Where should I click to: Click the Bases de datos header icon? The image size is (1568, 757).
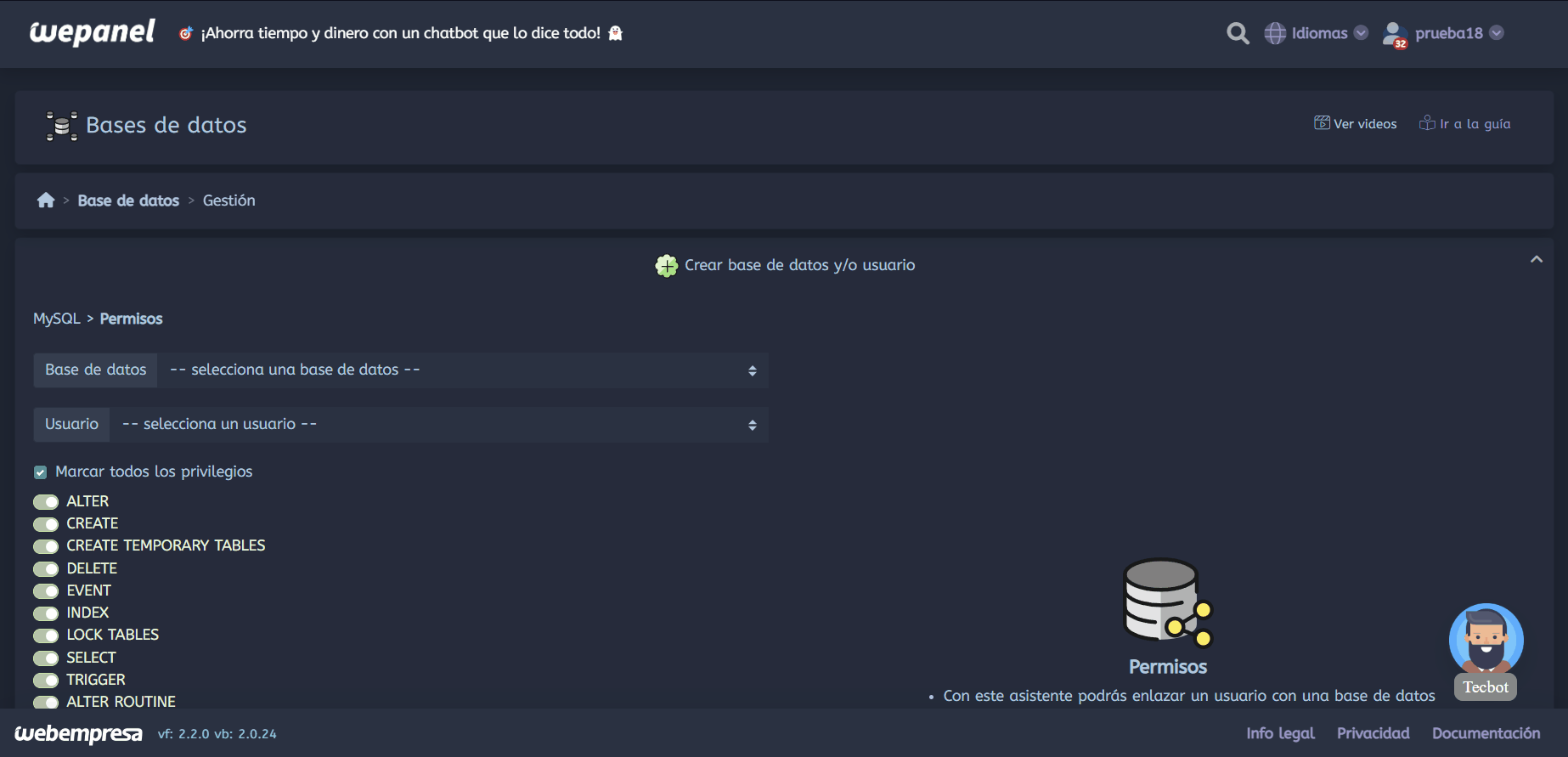click(61, 126)
